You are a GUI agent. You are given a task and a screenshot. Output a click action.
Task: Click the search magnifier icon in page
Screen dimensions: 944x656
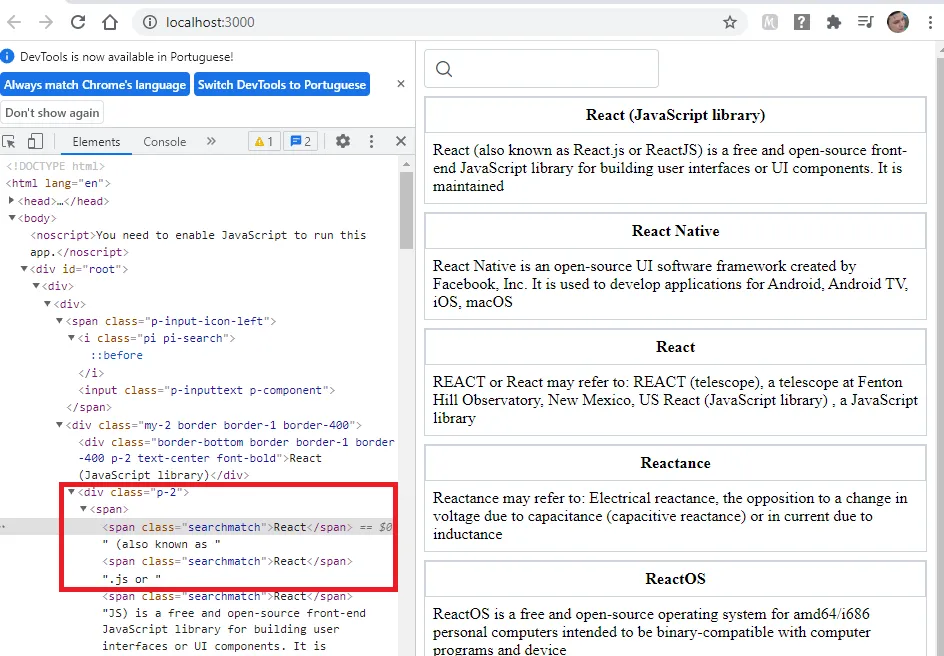[444, 69]
